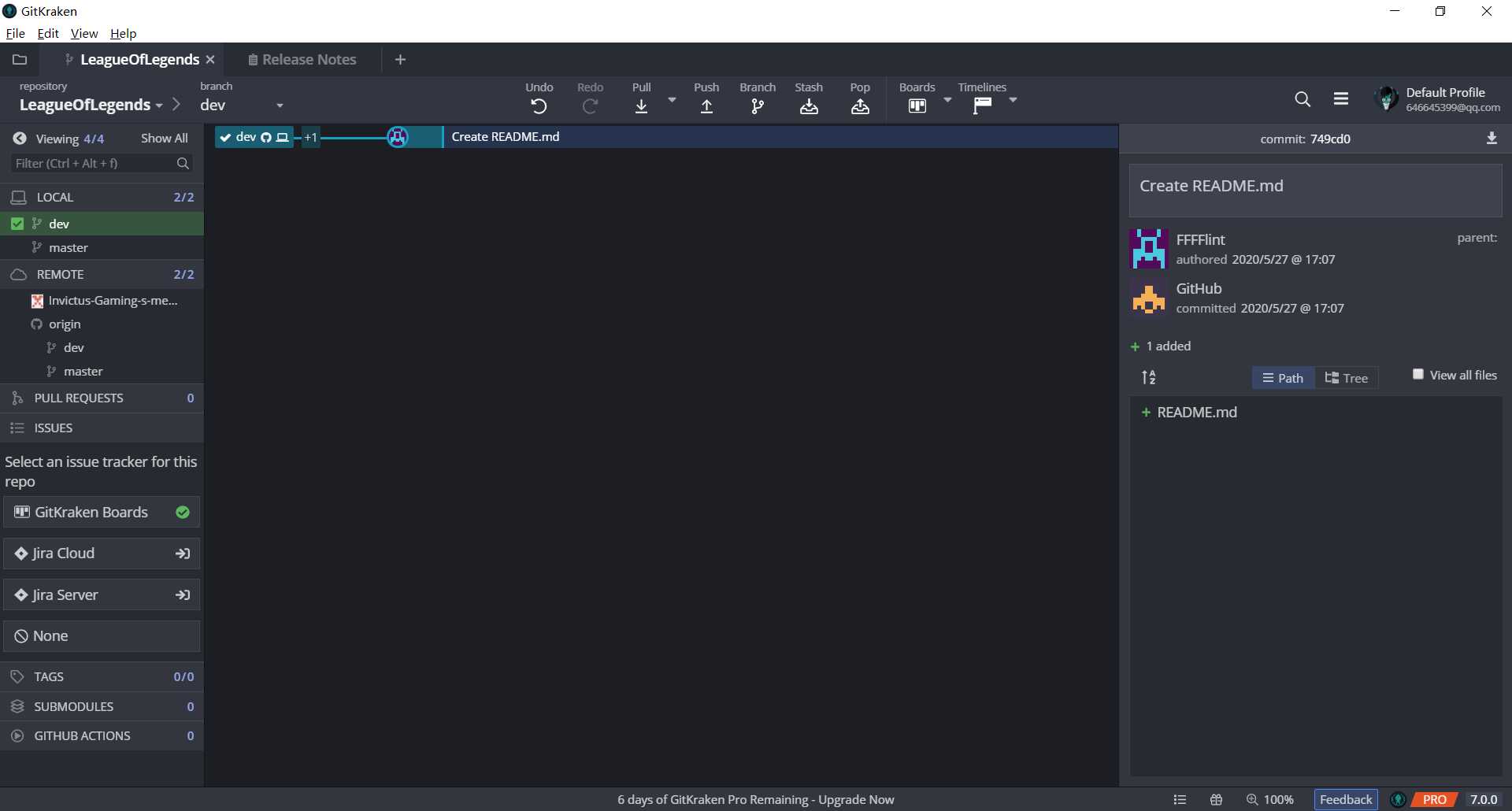This screenshot has width=1512, height=811.
Task: Connect Jira Cloud via its login arrow icon
Action: pyautogui.click(x=183, y=554)
